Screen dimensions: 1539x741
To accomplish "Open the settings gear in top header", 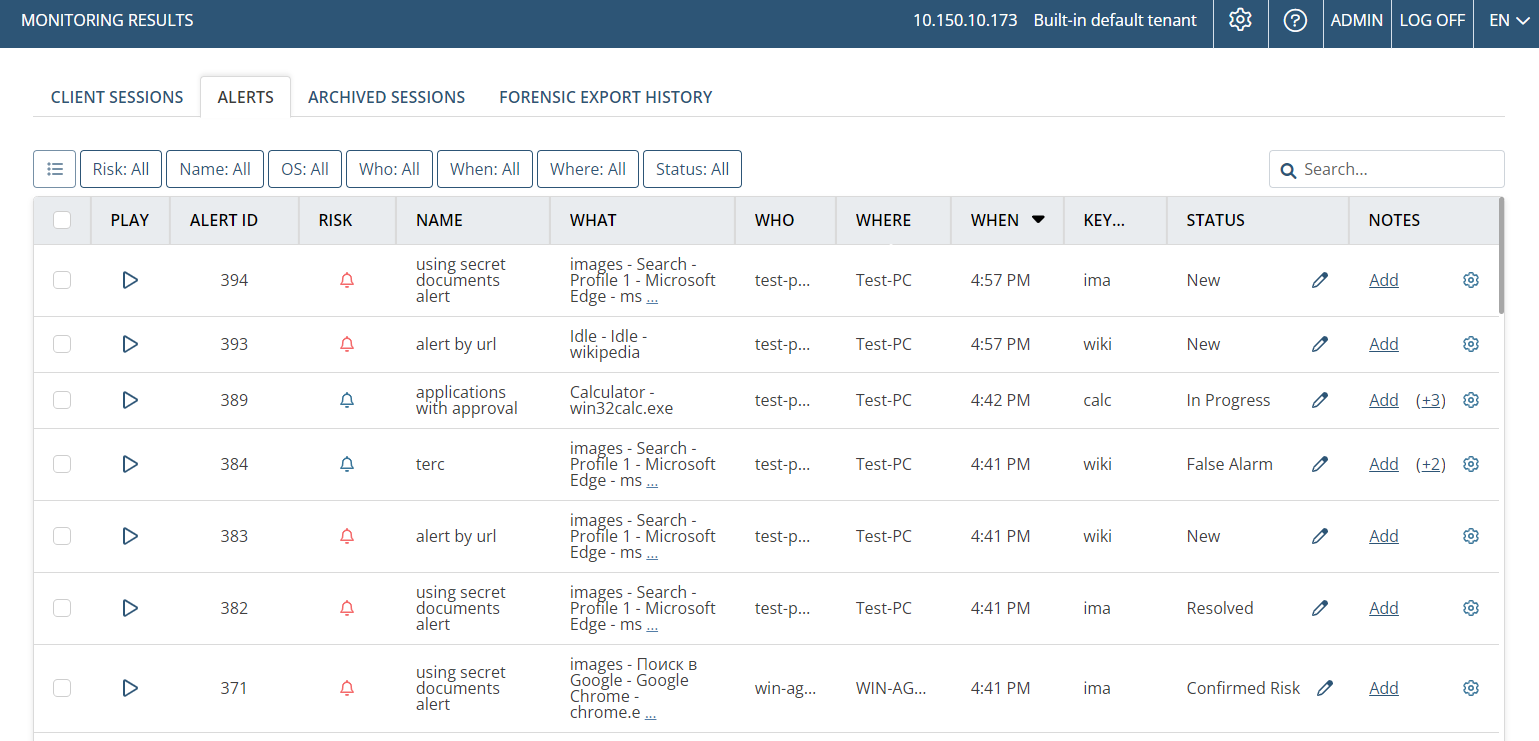I will point(1240,20).
